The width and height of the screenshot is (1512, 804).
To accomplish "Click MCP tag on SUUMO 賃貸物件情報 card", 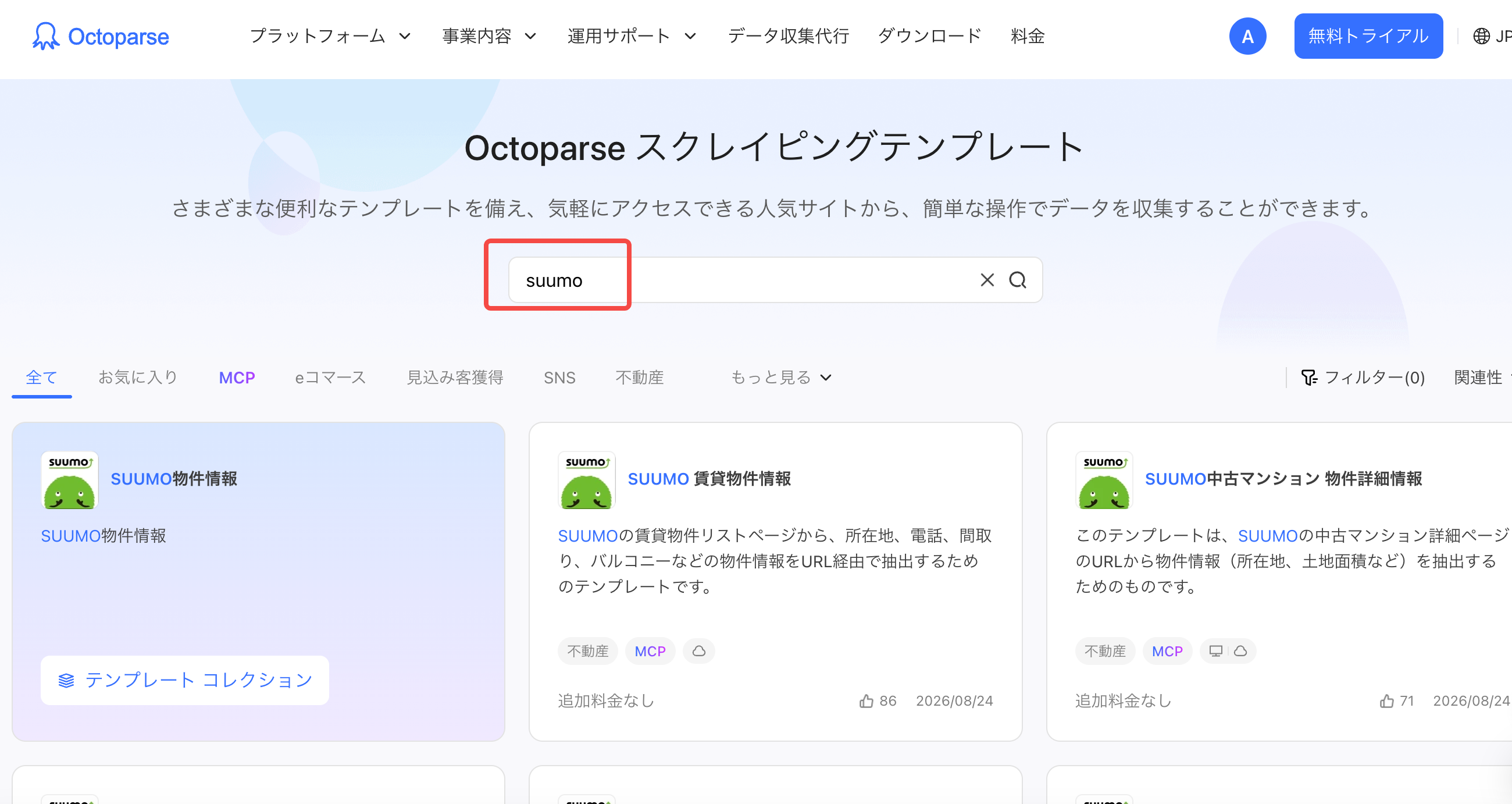I will (650, 652).
